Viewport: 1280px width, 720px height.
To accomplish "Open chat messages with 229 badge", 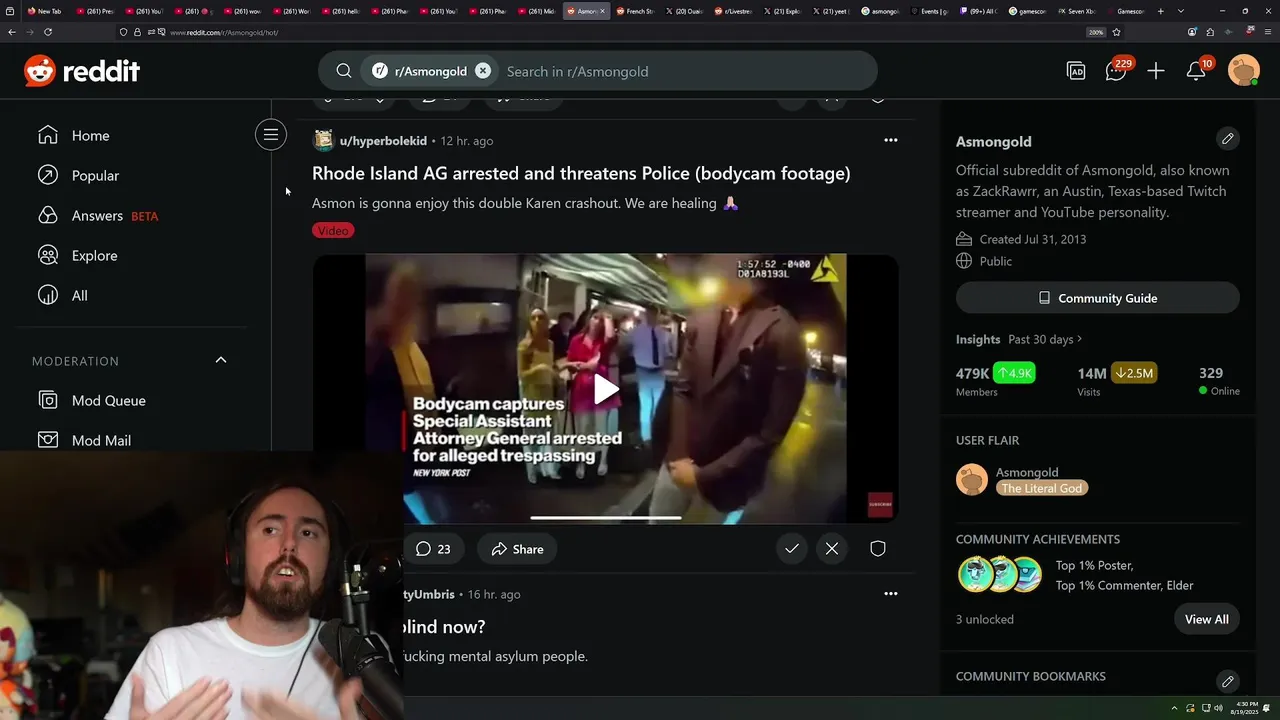I will tap(1116, 71).
